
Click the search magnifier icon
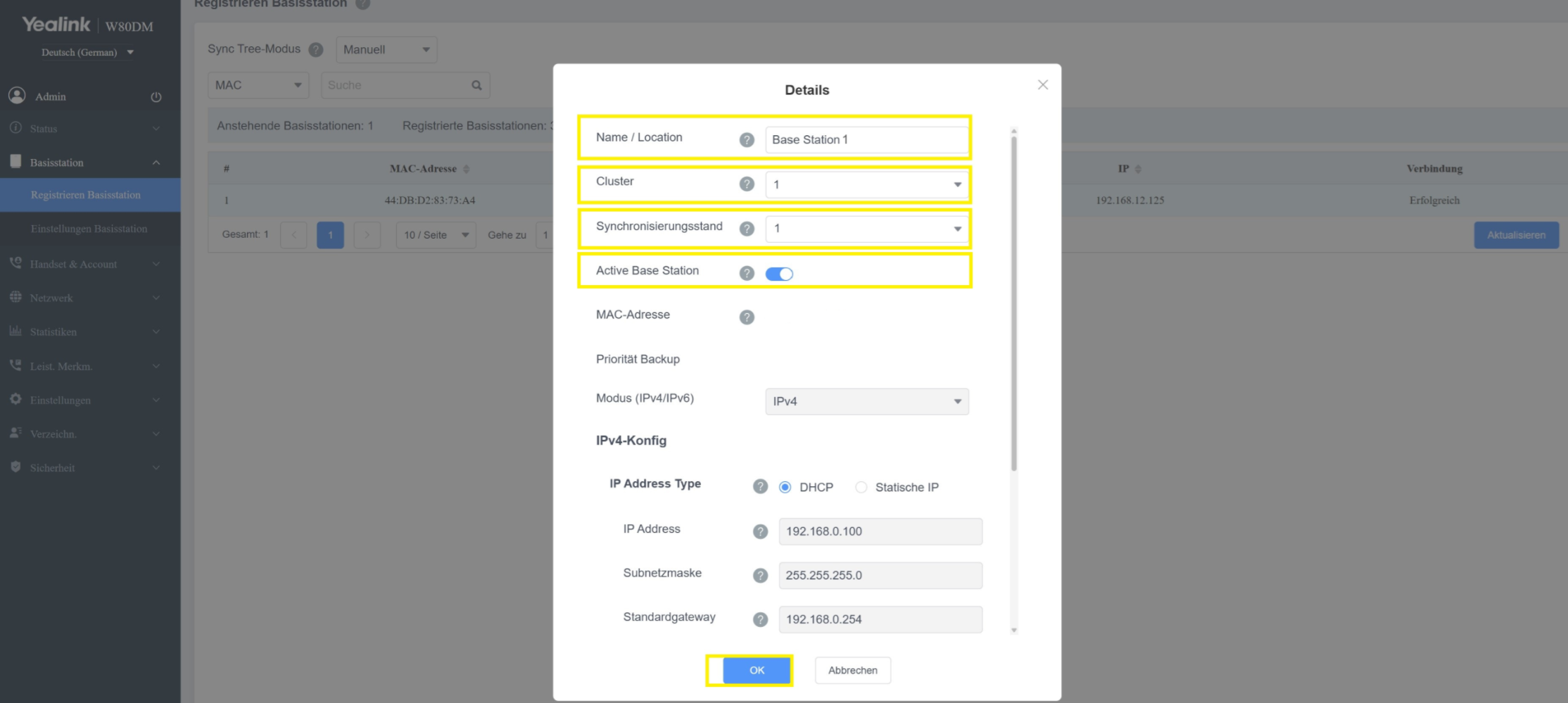476,86
